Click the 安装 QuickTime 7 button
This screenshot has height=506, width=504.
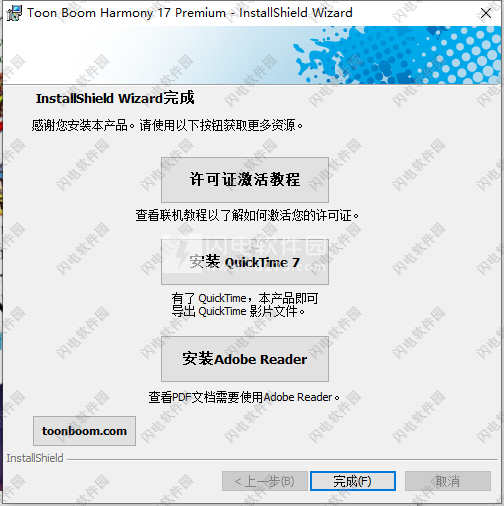(x=245, y=262)
